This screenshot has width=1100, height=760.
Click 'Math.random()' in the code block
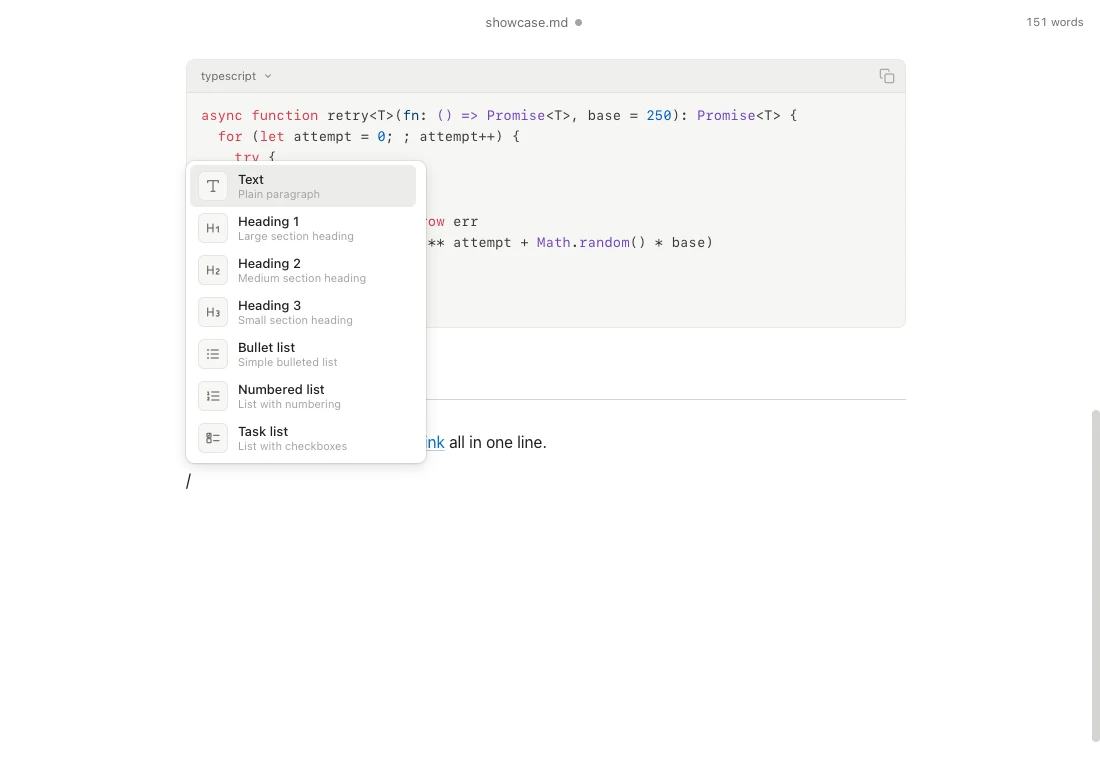[591, 243]
